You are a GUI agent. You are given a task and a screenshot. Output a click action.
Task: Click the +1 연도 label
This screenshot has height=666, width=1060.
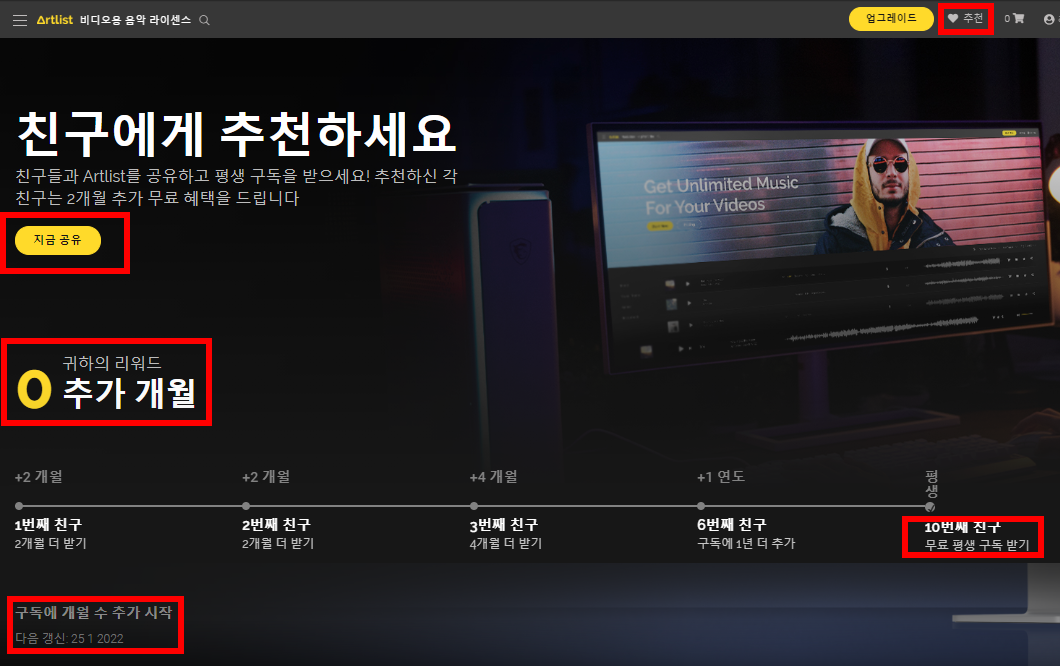pyautogui.click(x=721, y=477)
